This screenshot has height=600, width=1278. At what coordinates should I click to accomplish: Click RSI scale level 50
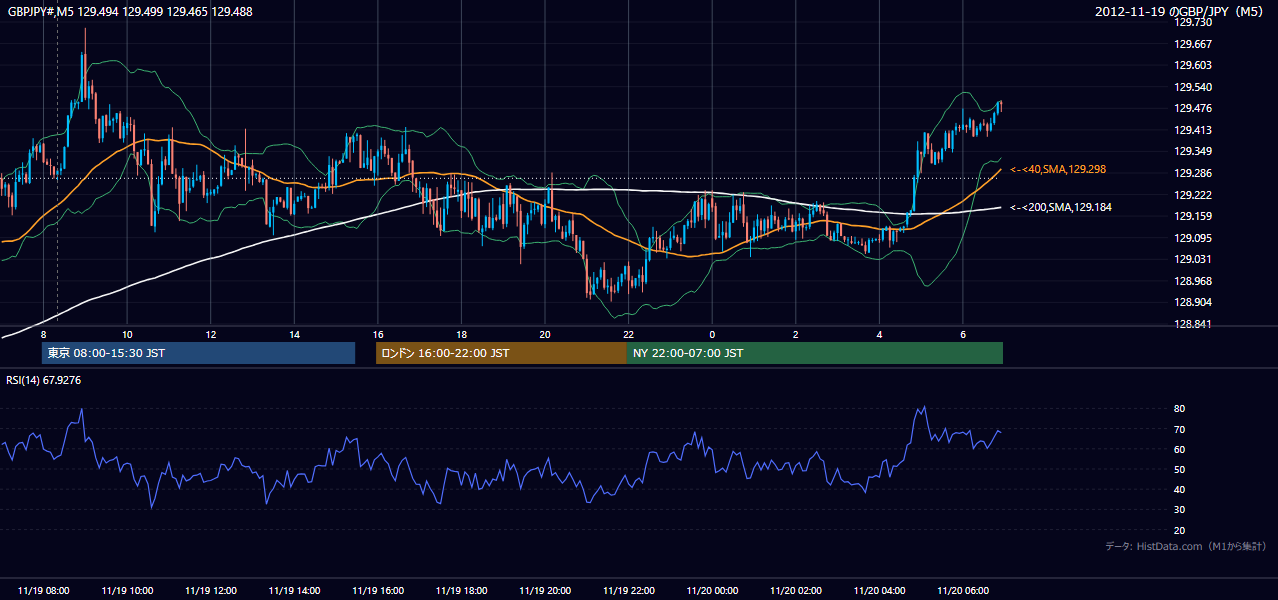[1180, 469]
